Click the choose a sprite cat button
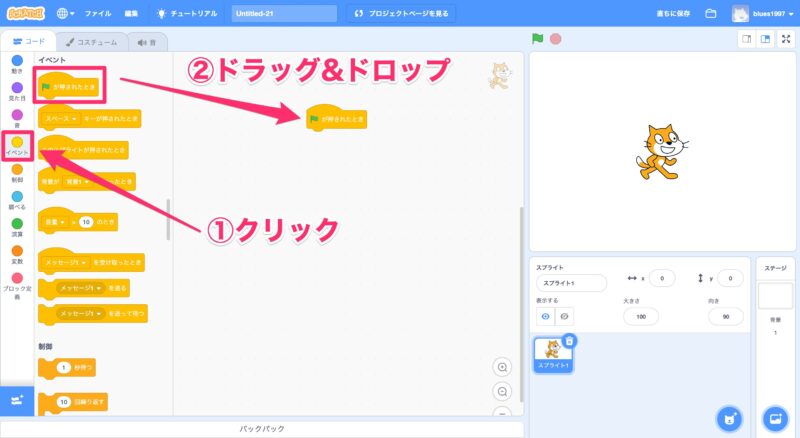Image resolution: width=800 pixels, height=438 pixels. pos(730,418)
